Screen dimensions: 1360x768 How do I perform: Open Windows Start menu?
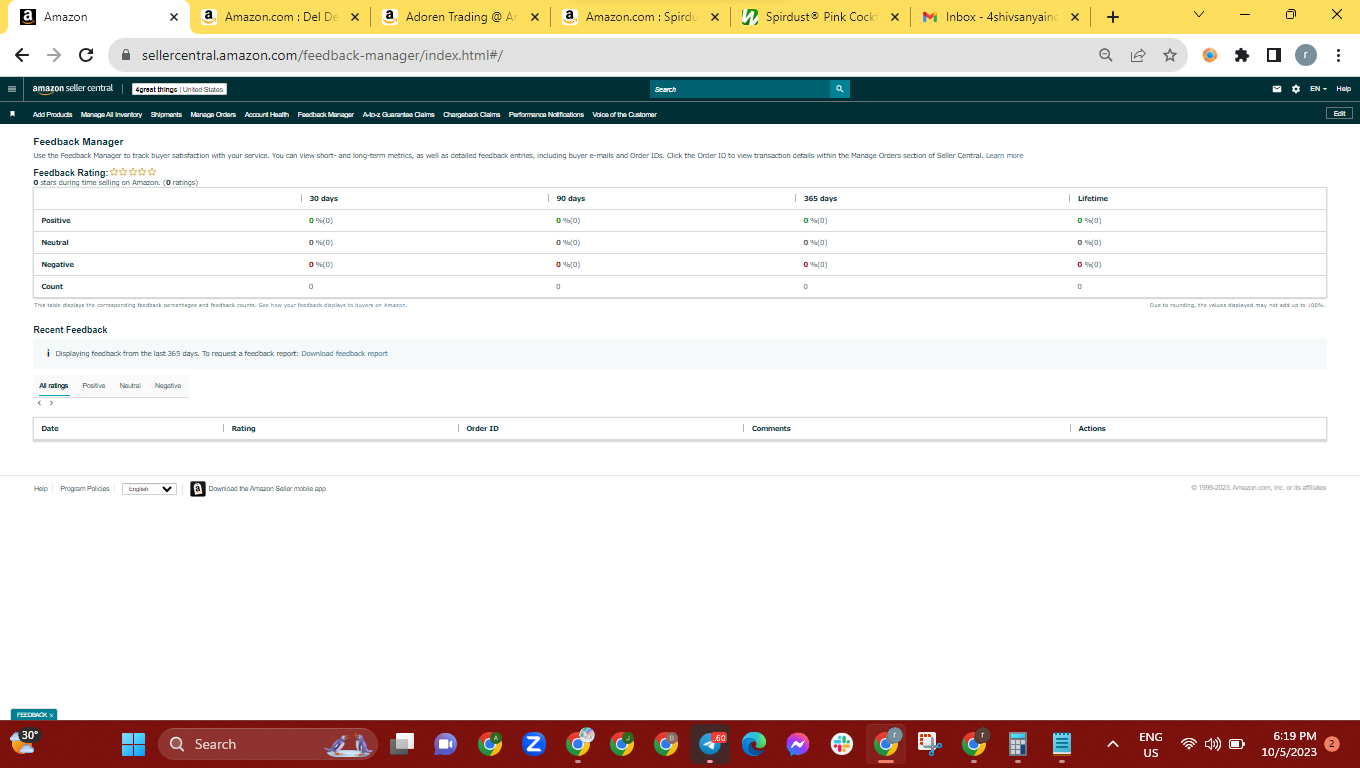click(133, 744)
